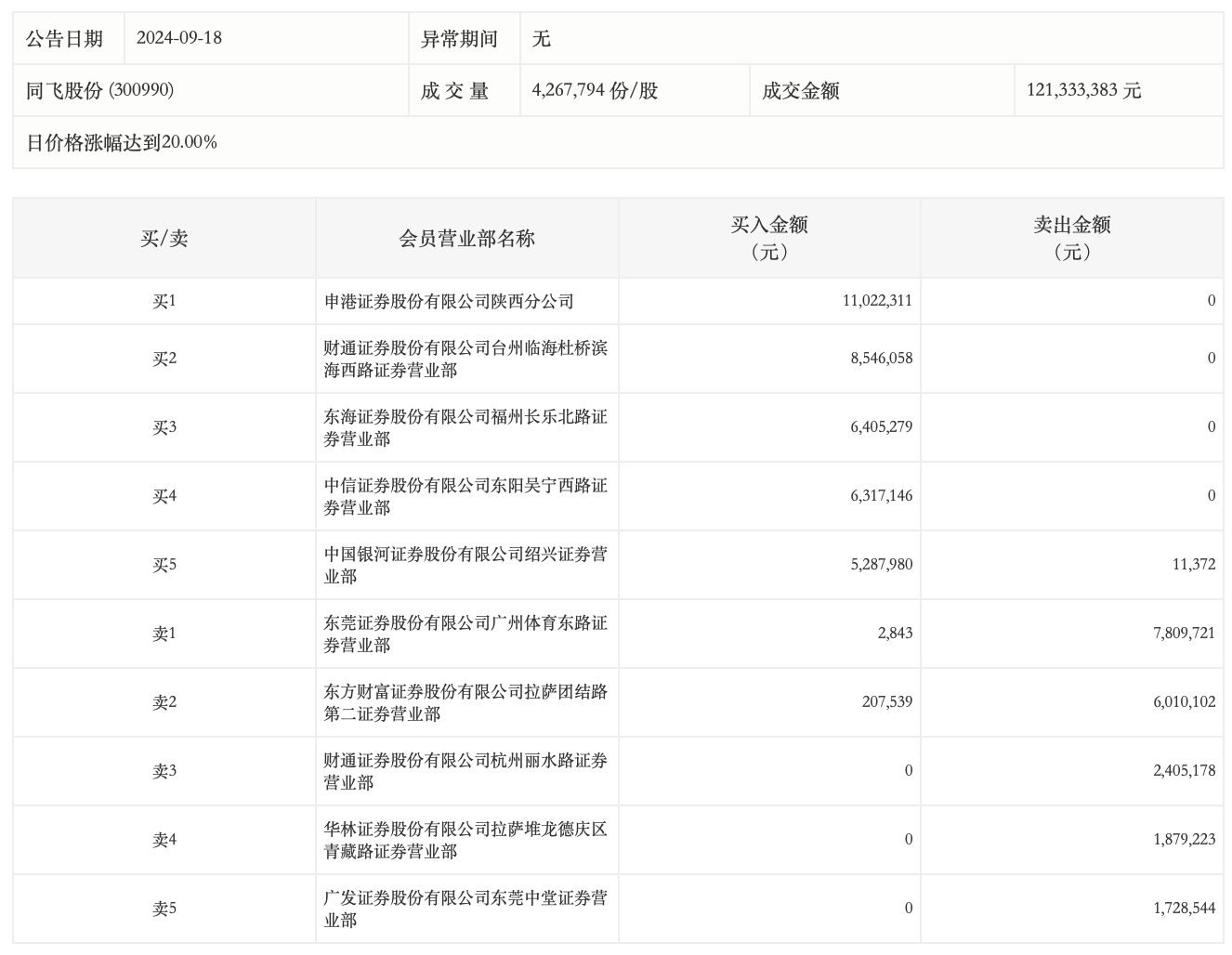The height and width of the screenshot is (955, 1232).
Task: Select buy amount 2,843
Action: (x=895, y=634)
